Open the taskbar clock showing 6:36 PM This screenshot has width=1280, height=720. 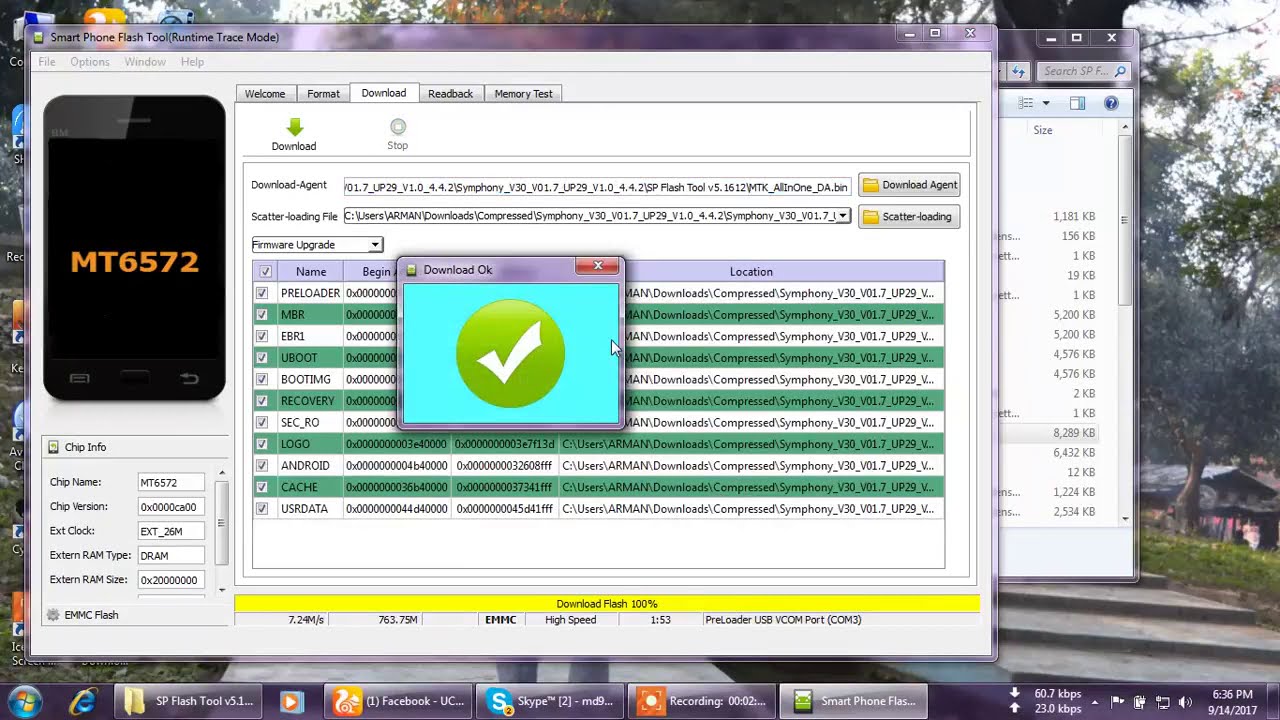pos(1231,701)
